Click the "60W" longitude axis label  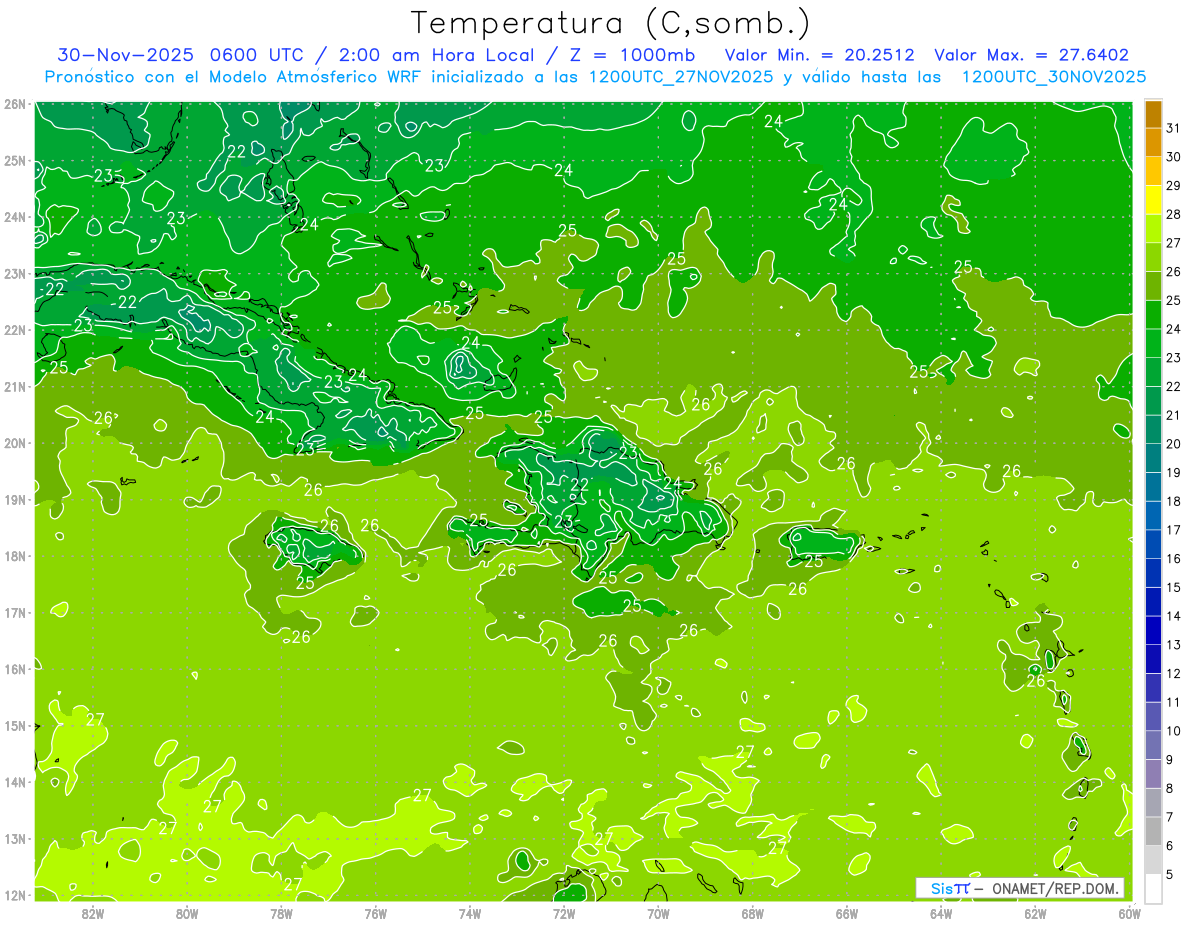[1129, 913]
